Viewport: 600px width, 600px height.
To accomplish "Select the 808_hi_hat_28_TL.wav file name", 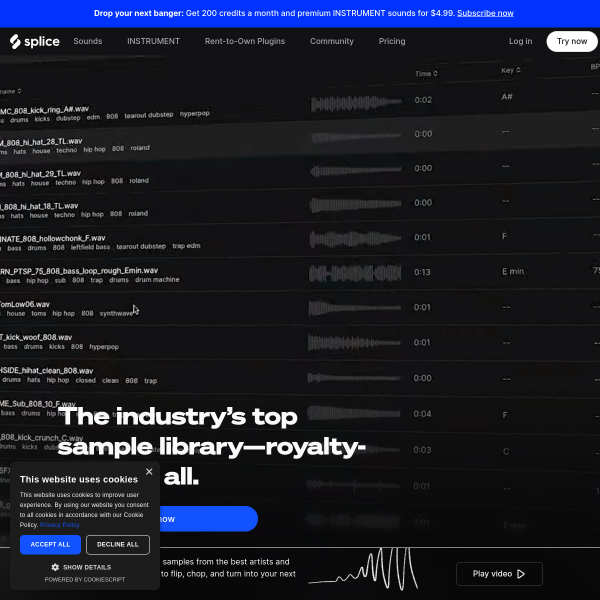I will click(x=41, y=142).
